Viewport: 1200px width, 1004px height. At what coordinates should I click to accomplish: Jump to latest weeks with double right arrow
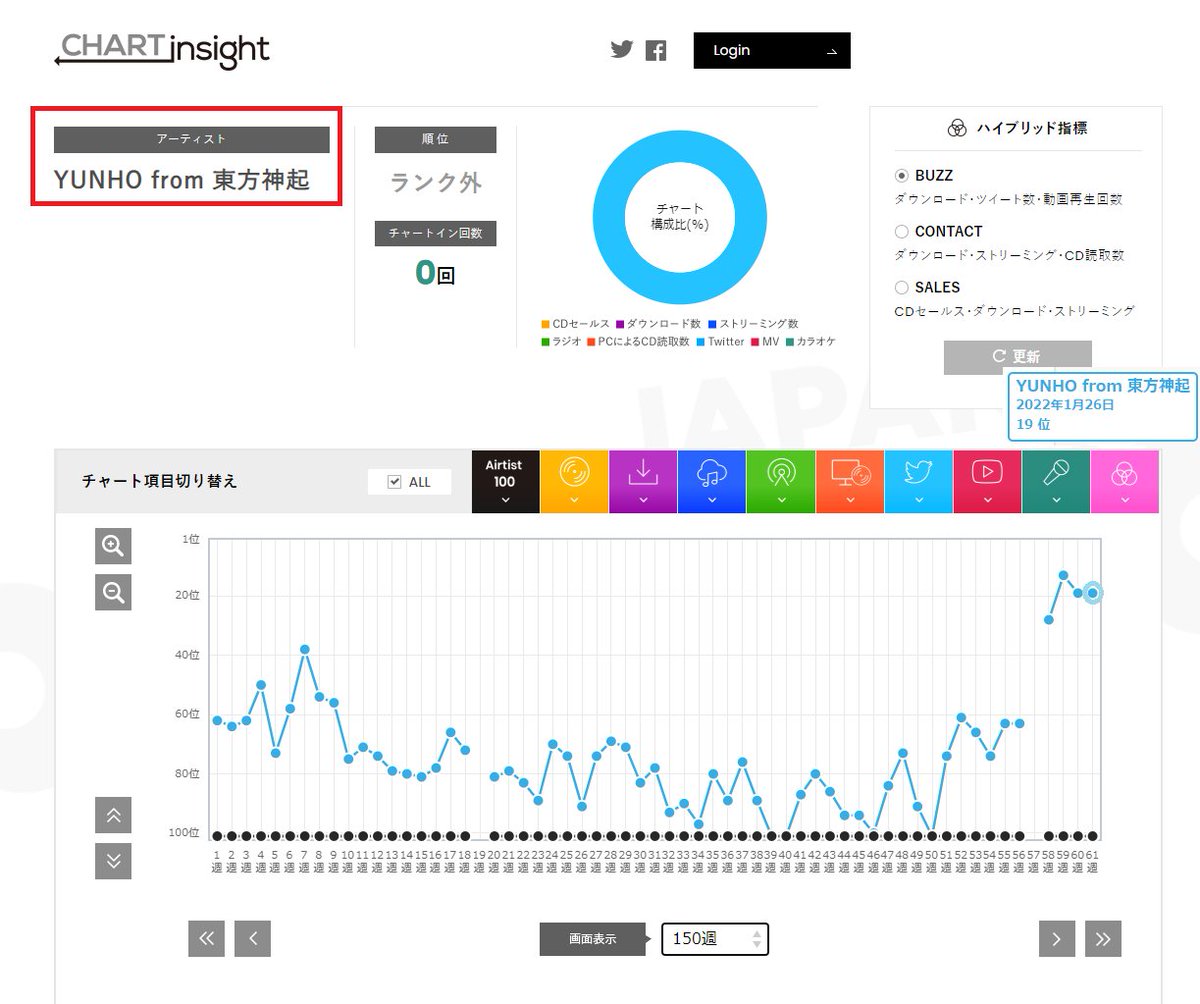[1103, 938]
